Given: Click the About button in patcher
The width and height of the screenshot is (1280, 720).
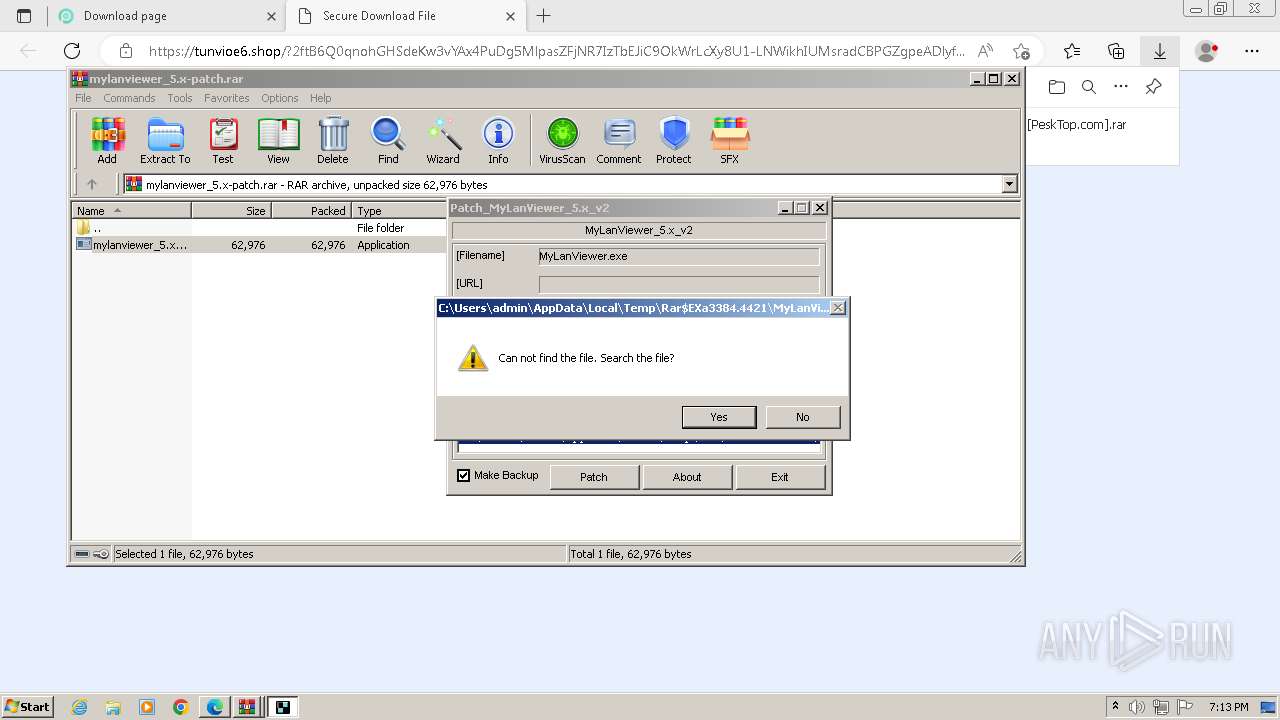Looking at the screenshot, I should [687, 477].
